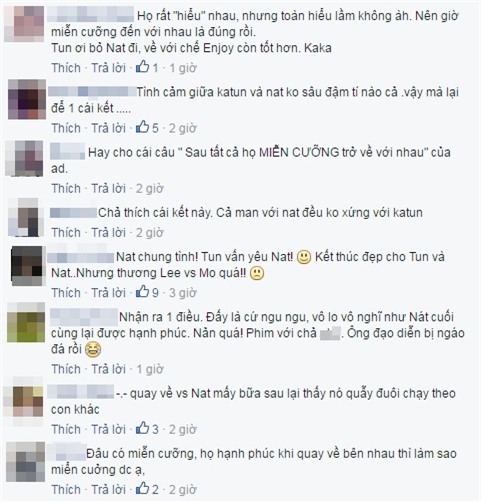Reply to 'Chả thích cái kết này' comment
The height and width of the screenshot is (503, 481).
108,232
